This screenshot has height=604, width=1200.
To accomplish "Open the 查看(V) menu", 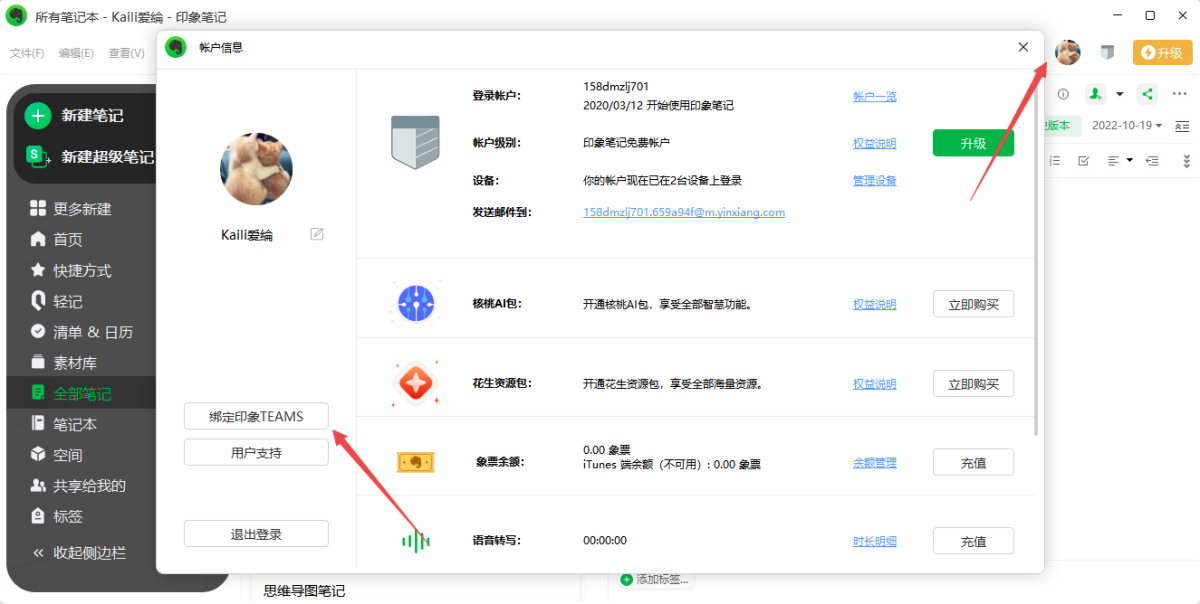I will pos(126,53).
